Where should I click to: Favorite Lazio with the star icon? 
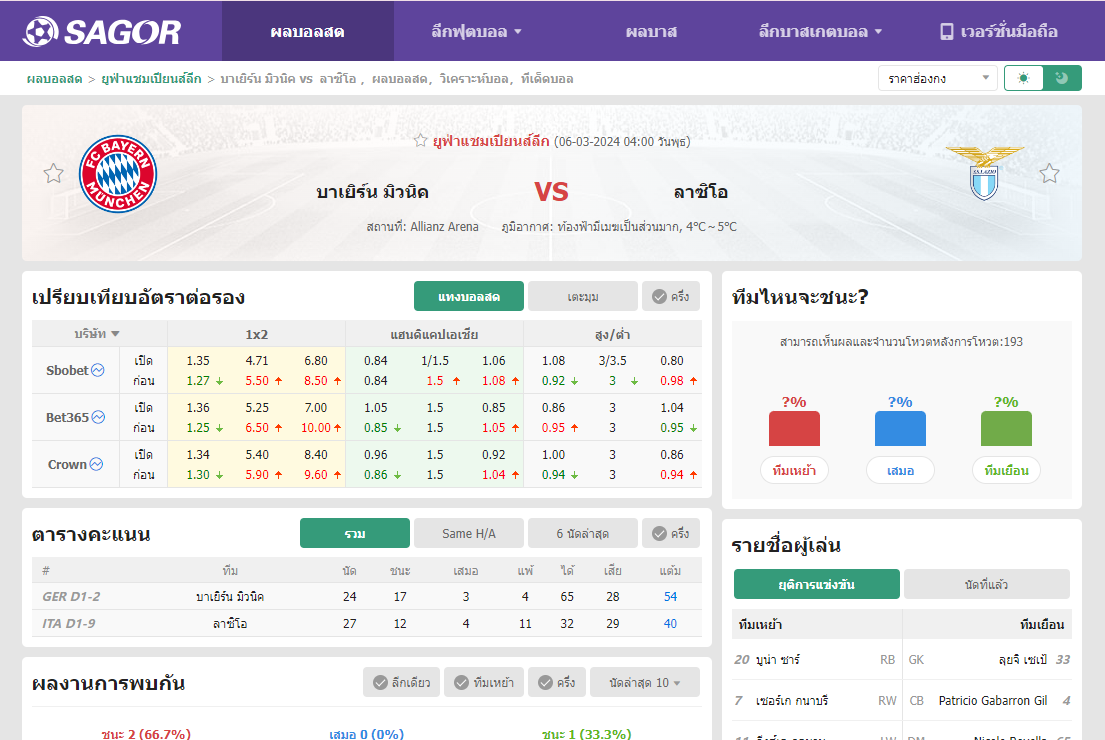point(1049,173)
